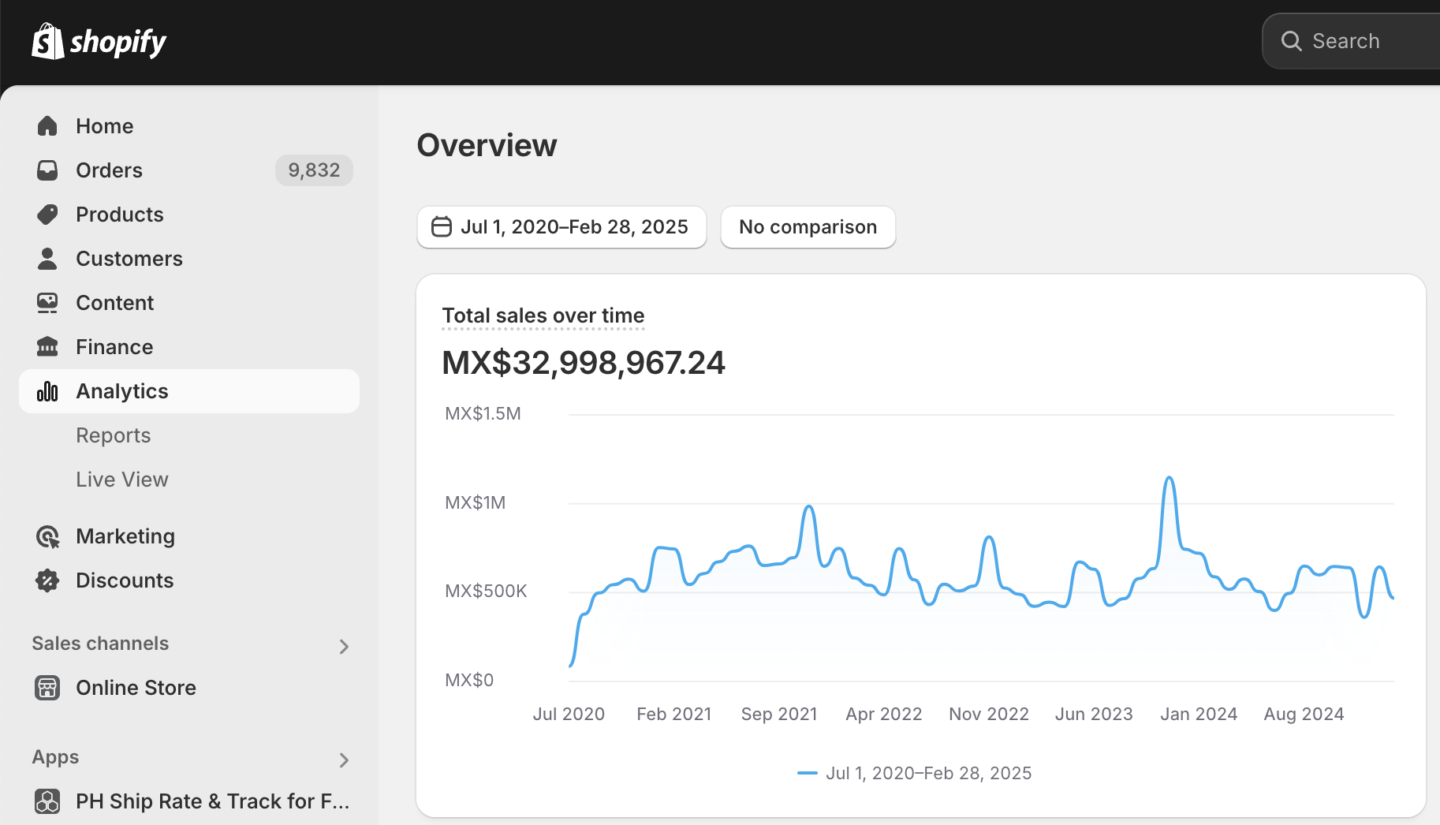Click the Marketing target icon
The width and height of the screenshot is (1440, 825).
(x=47, y=536)
